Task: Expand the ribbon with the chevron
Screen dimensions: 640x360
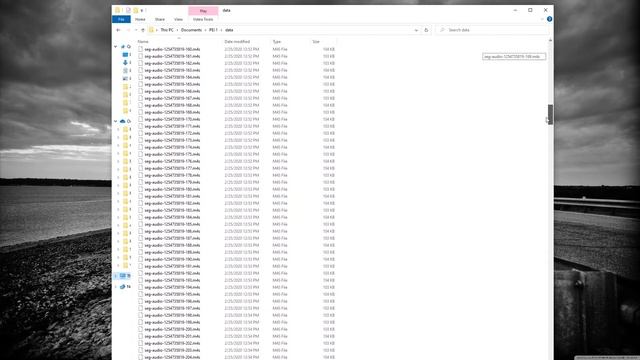Action: (542, 19)
